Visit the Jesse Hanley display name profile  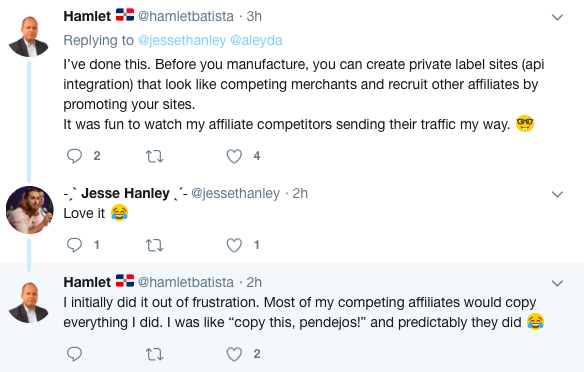(126, 193)
